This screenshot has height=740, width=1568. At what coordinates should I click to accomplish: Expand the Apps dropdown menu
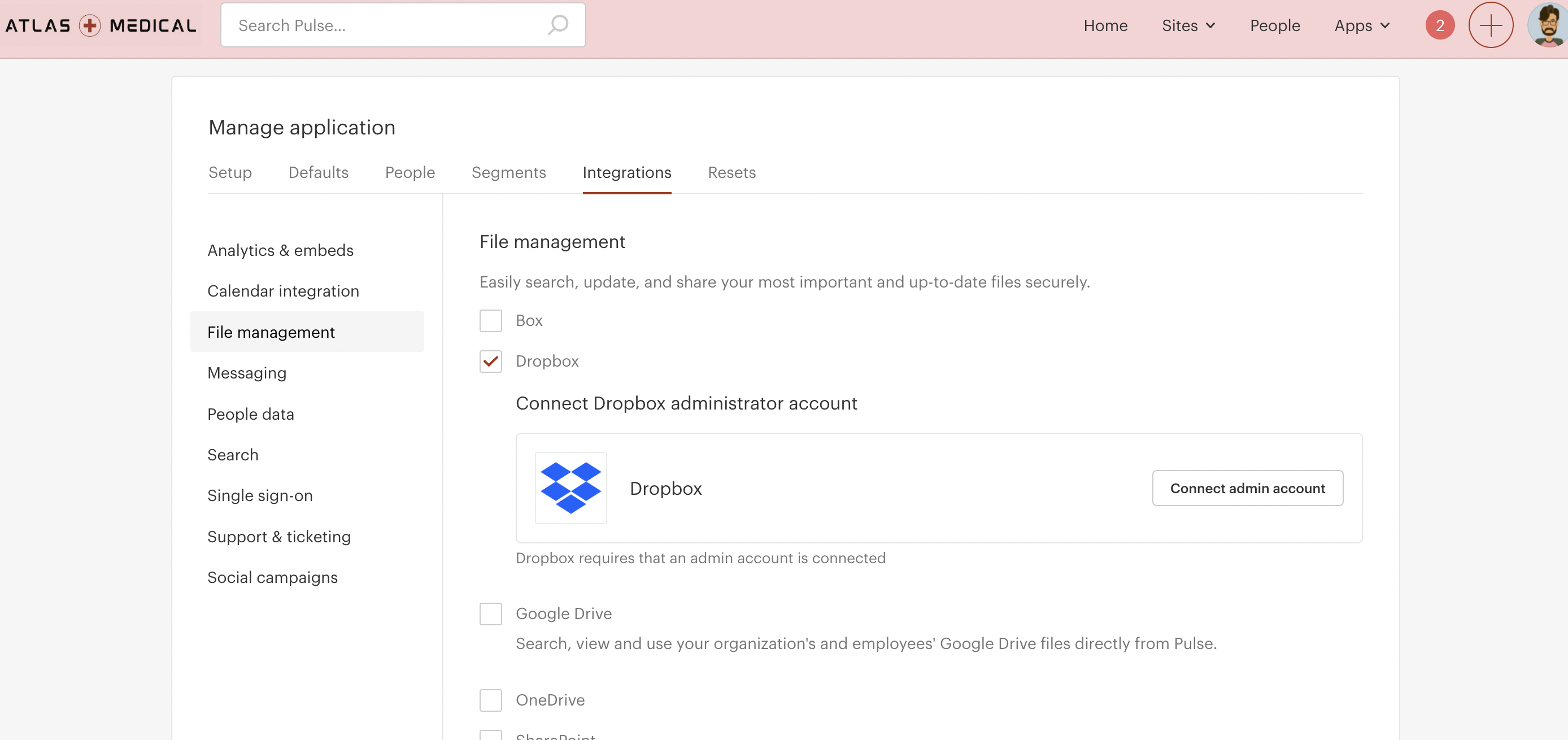pos(1362,25)
